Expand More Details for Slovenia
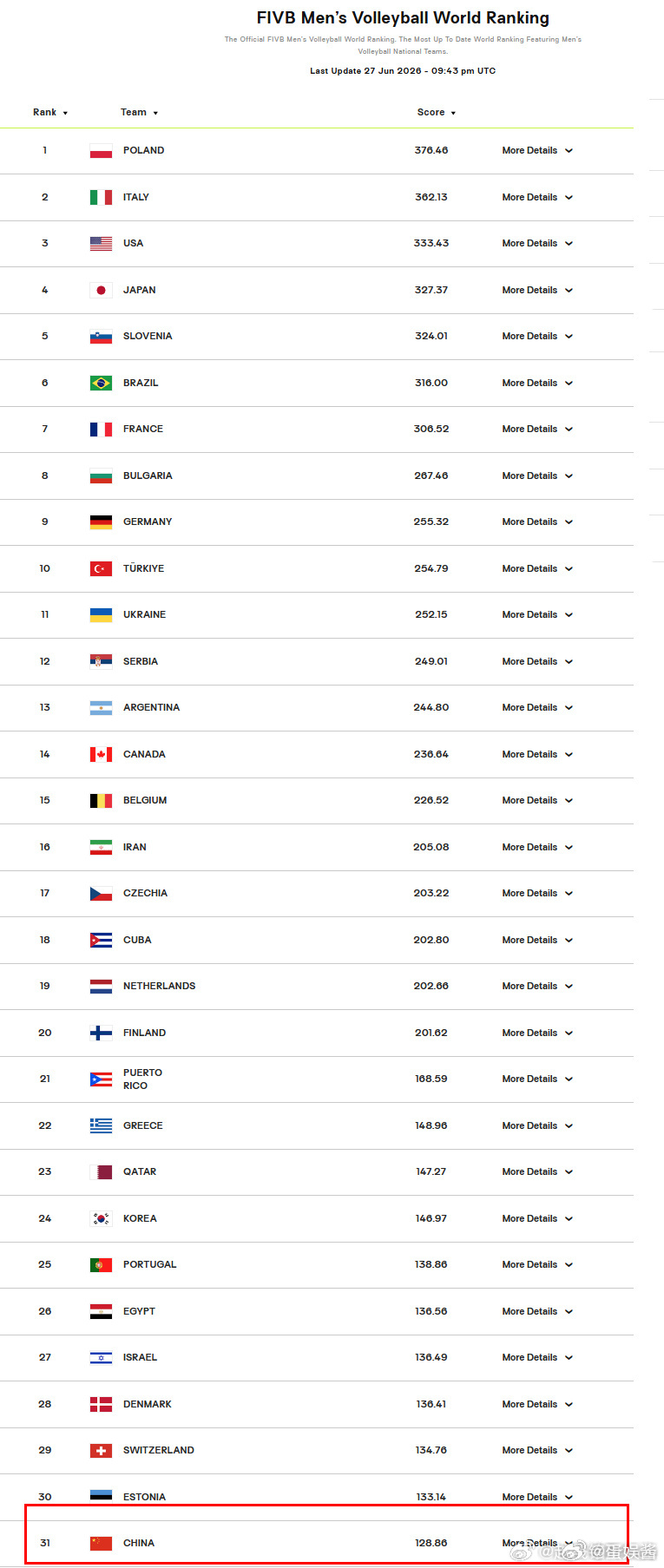This screenshot has width=664, height=1568. point(537,336)
